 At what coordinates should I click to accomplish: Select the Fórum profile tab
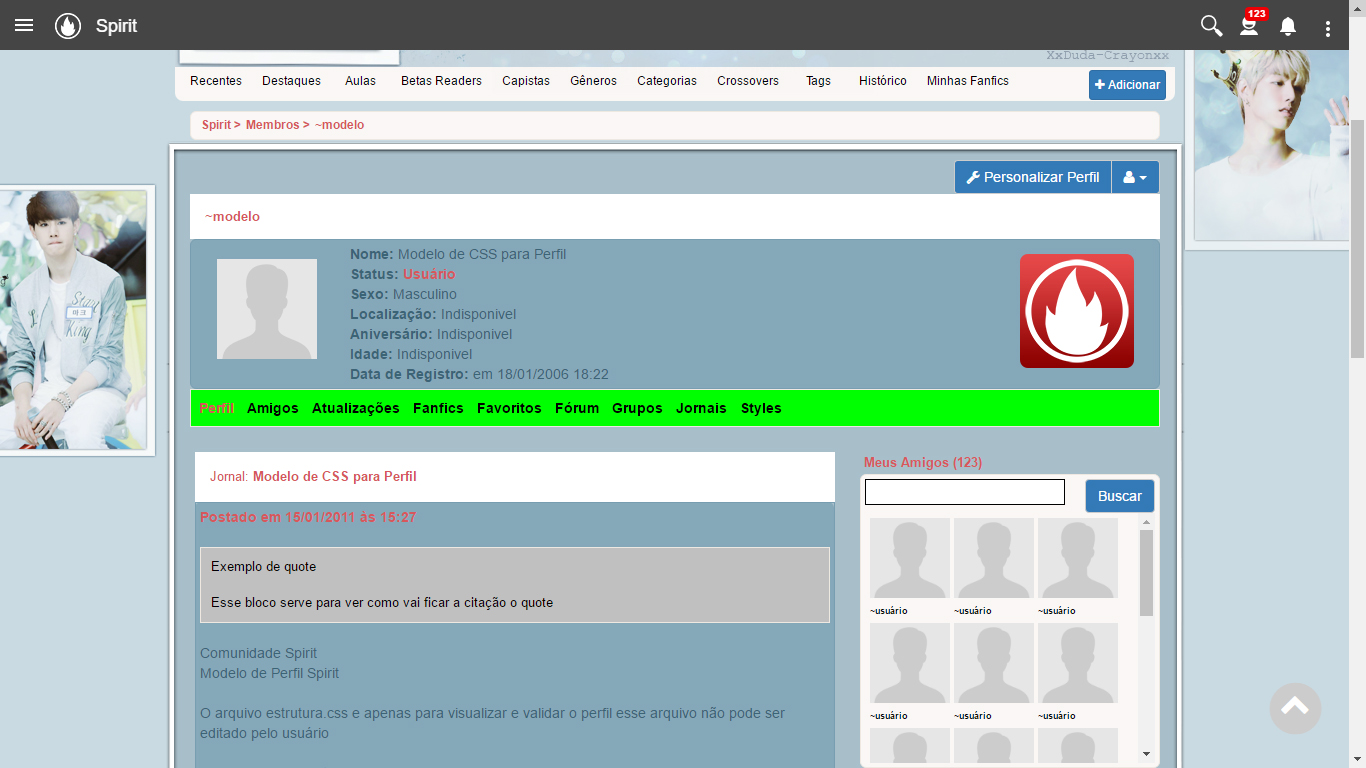(577, 408)
